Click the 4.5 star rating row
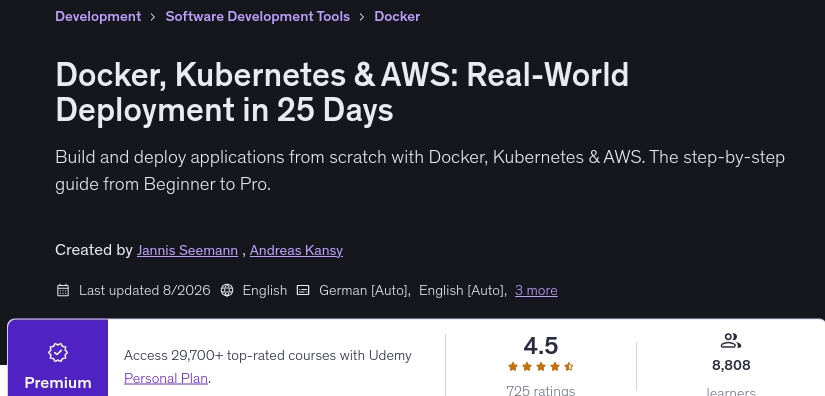Image resolution: width=825 pixels, height=396 pixels. pyautogui.click(x=541, y=367)
